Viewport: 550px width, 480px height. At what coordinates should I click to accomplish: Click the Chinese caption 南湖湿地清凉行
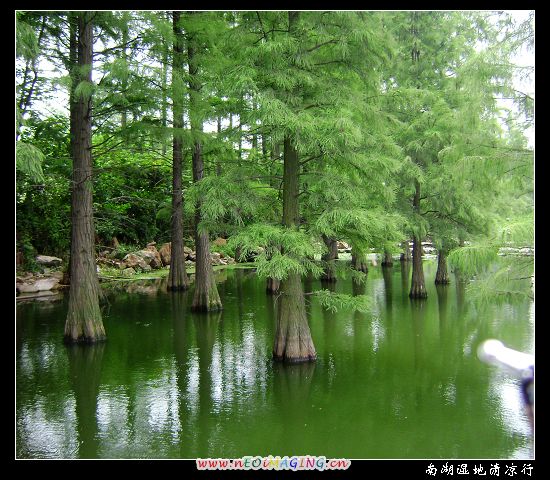479,469
